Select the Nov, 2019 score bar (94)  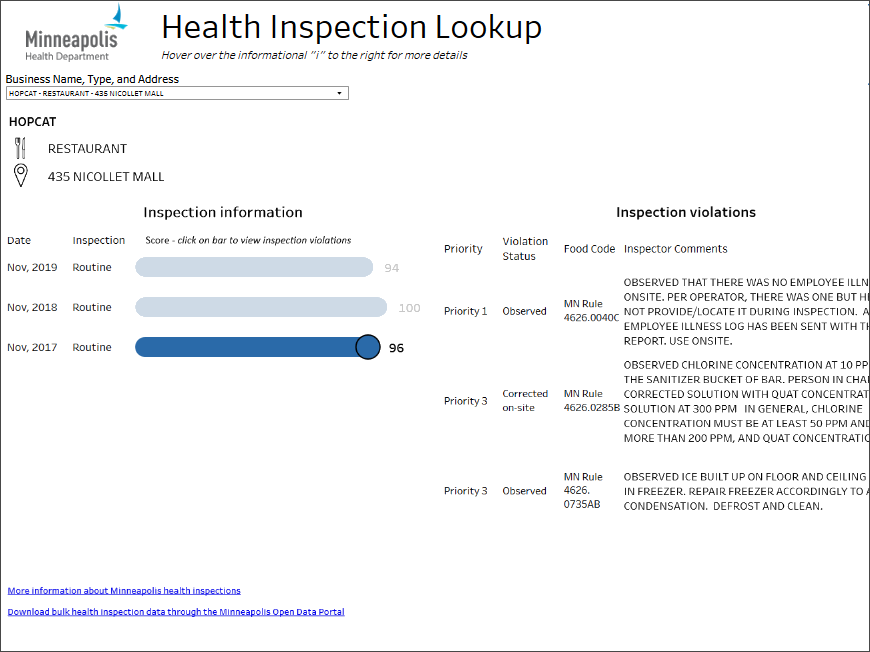[x=254, y=267]
